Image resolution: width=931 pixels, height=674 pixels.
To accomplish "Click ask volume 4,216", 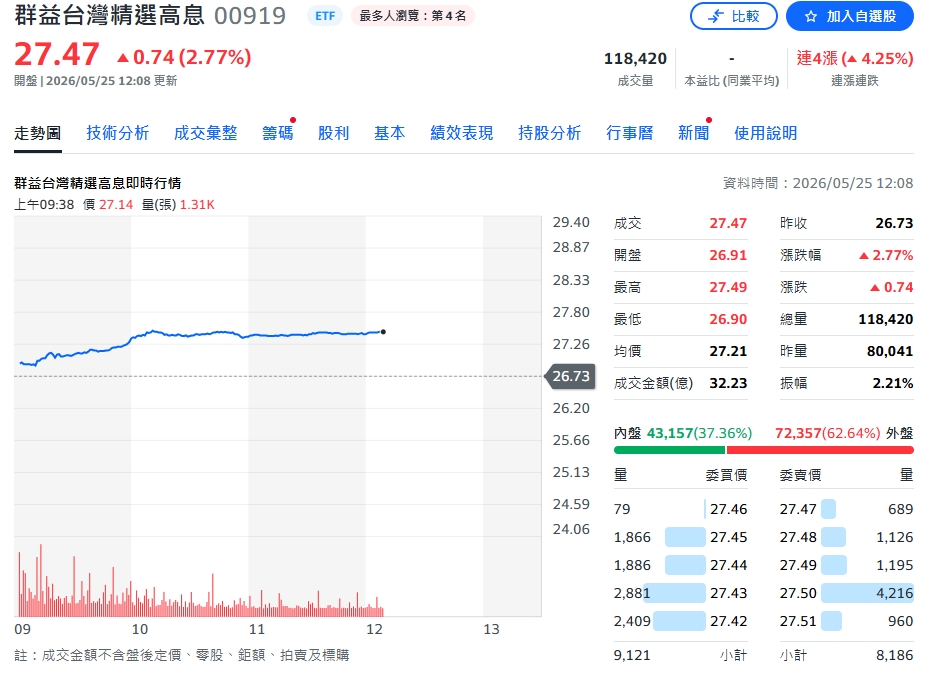I will 895,593.
